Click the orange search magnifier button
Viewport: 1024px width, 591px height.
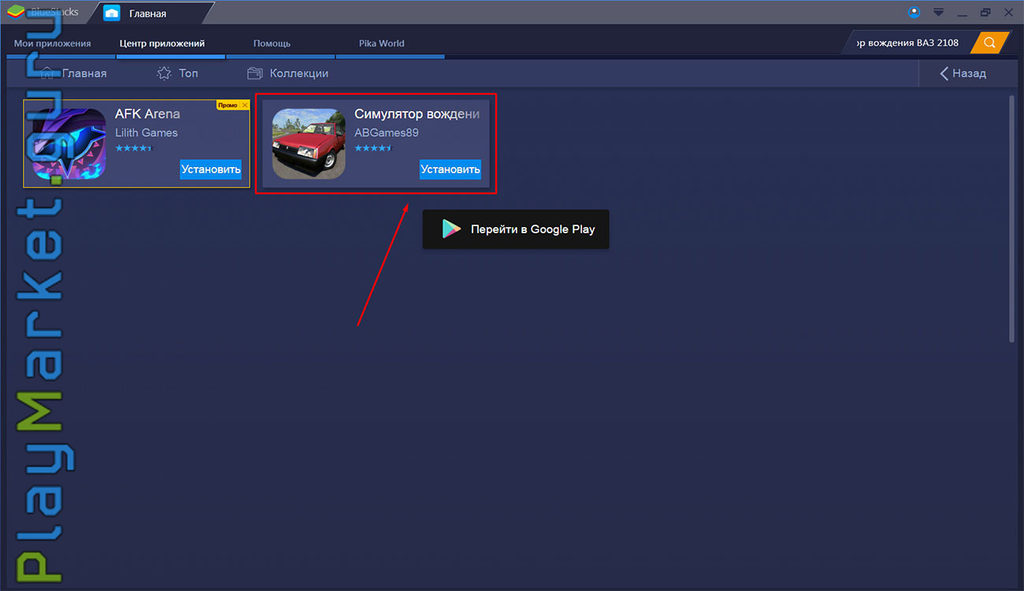[x=989, y=43]
